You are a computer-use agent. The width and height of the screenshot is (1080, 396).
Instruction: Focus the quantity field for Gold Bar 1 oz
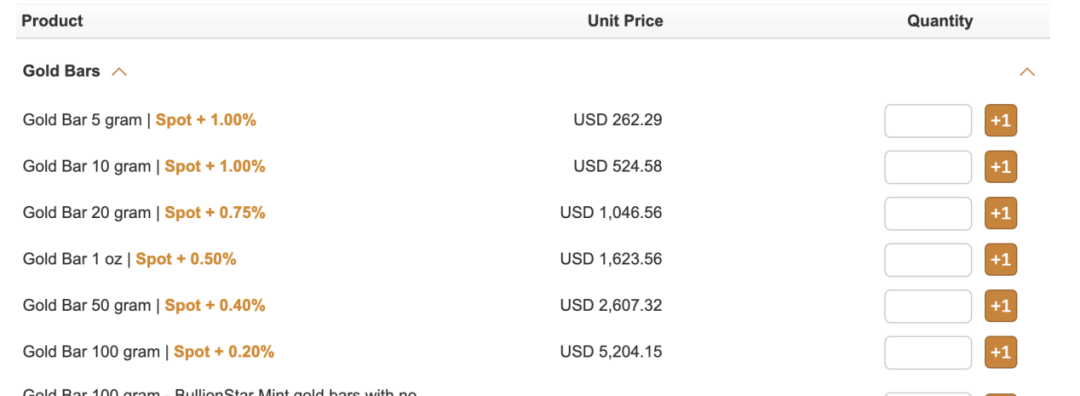(928, 260)
